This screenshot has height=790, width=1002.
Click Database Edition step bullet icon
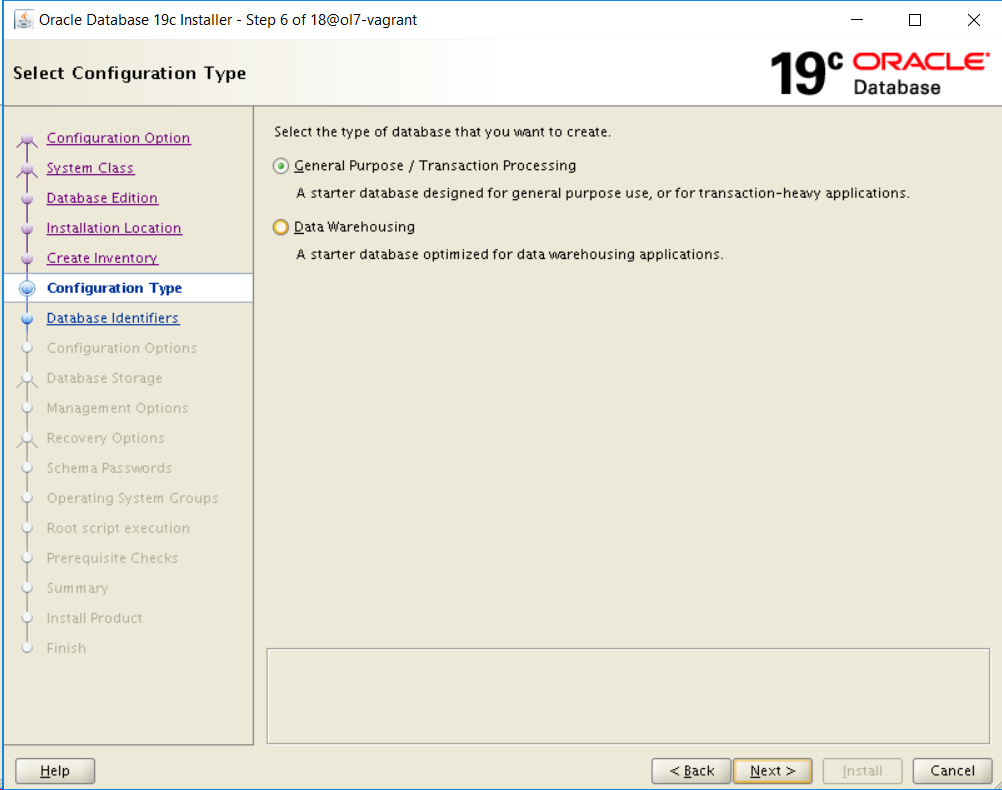(x=27, y=199)
